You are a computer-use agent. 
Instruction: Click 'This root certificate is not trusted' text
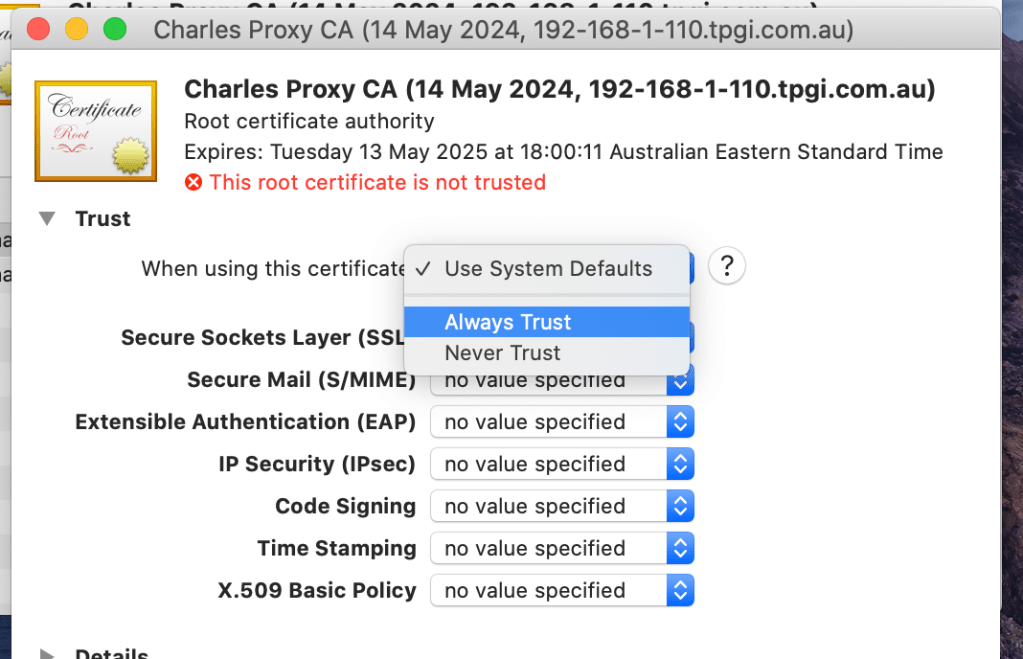[x=377, y=182]
